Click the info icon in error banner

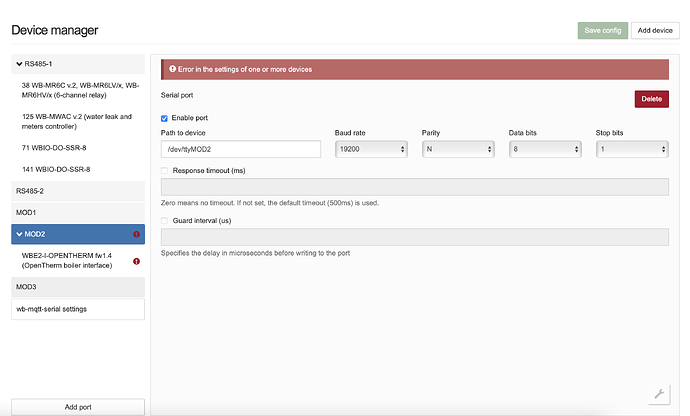point(172,69)
